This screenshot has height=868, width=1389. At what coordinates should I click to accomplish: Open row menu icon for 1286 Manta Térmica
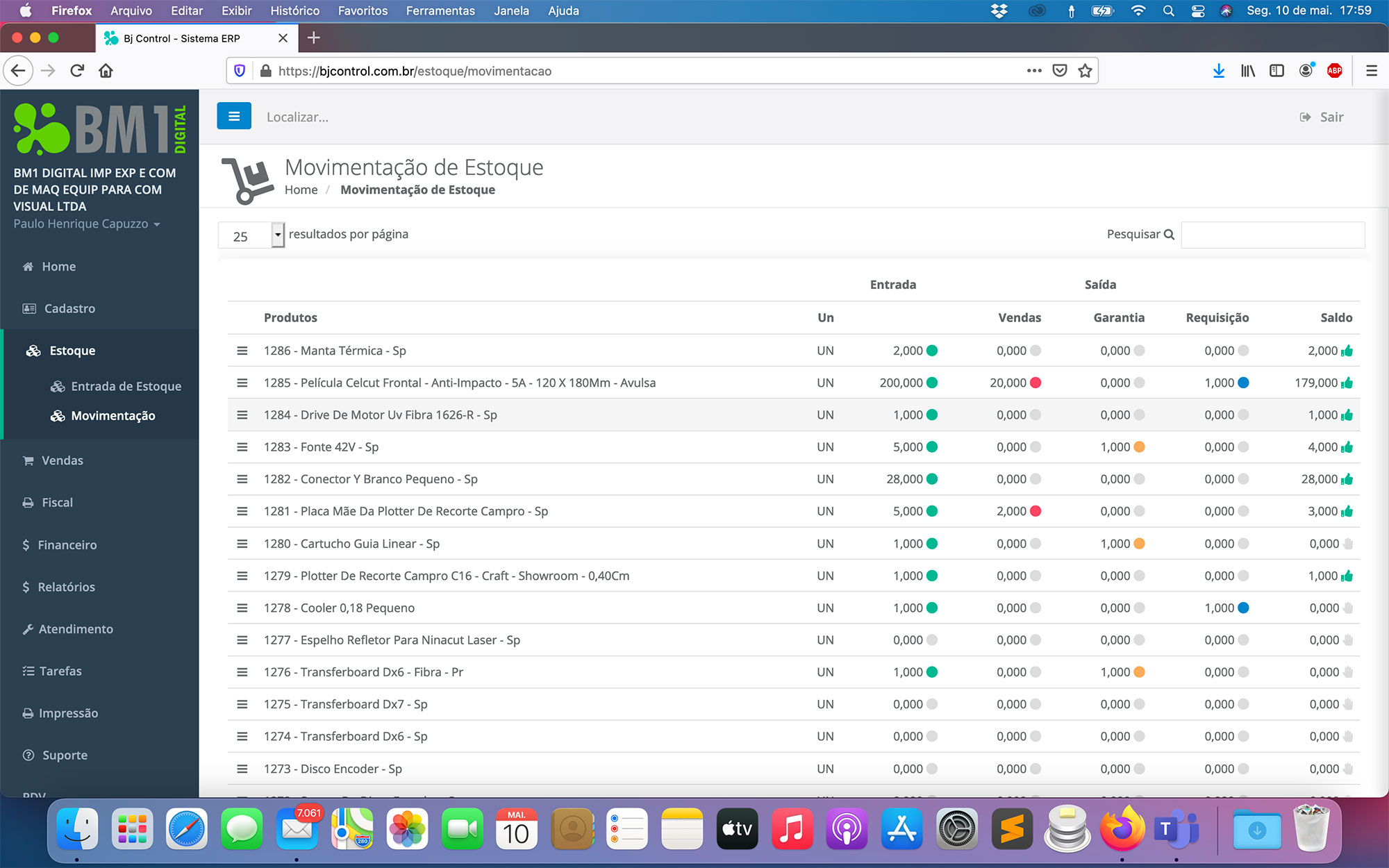point(242,351)
